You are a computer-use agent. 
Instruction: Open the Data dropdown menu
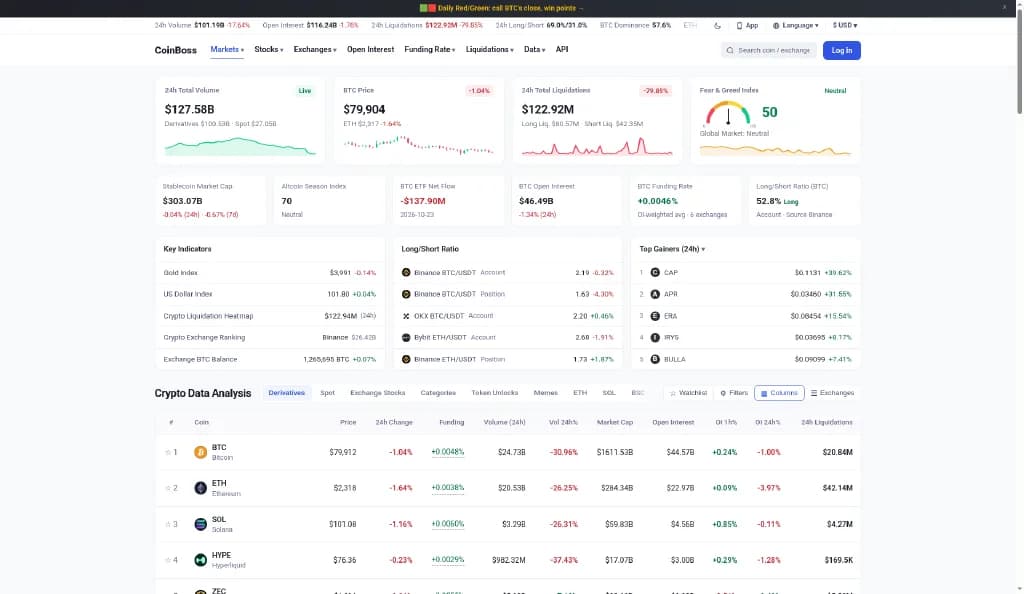pyautogui.click(x=534, y=50)
